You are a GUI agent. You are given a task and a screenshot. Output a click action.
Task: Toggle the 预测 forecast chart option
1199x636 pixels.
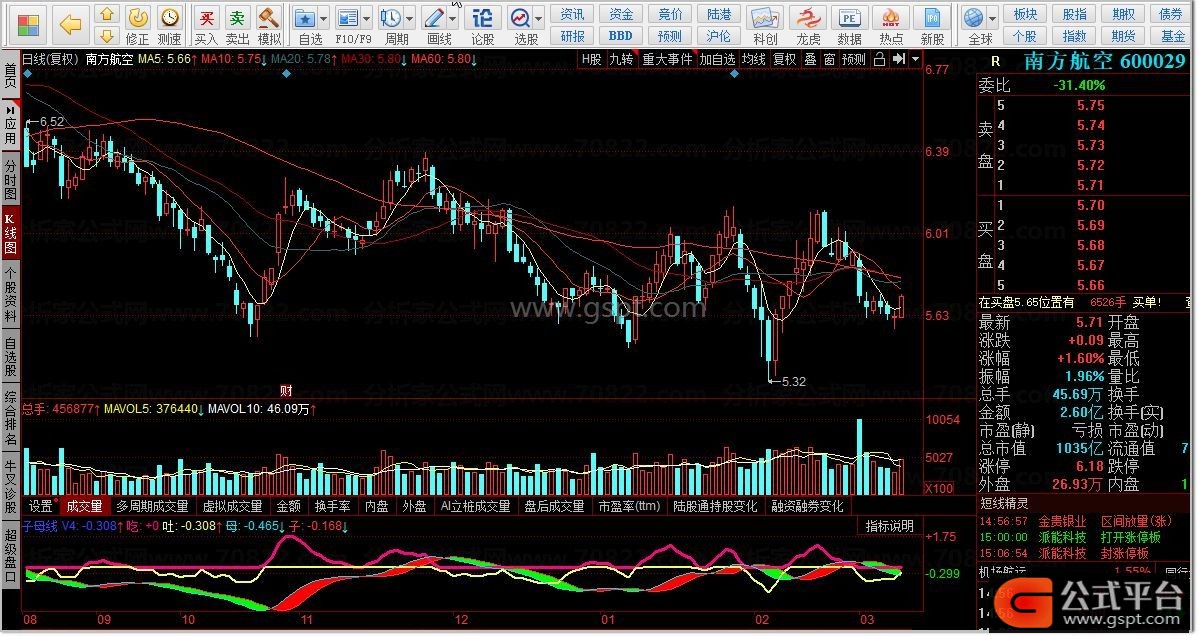853,59
